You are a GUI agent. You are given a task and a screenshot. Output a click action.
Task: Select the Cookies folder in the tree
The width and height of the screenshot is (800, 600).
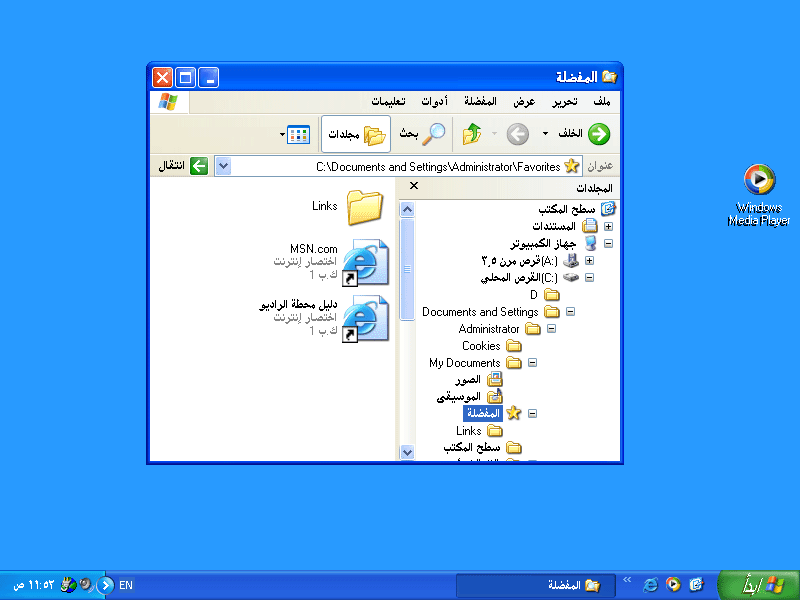point(481,346)
